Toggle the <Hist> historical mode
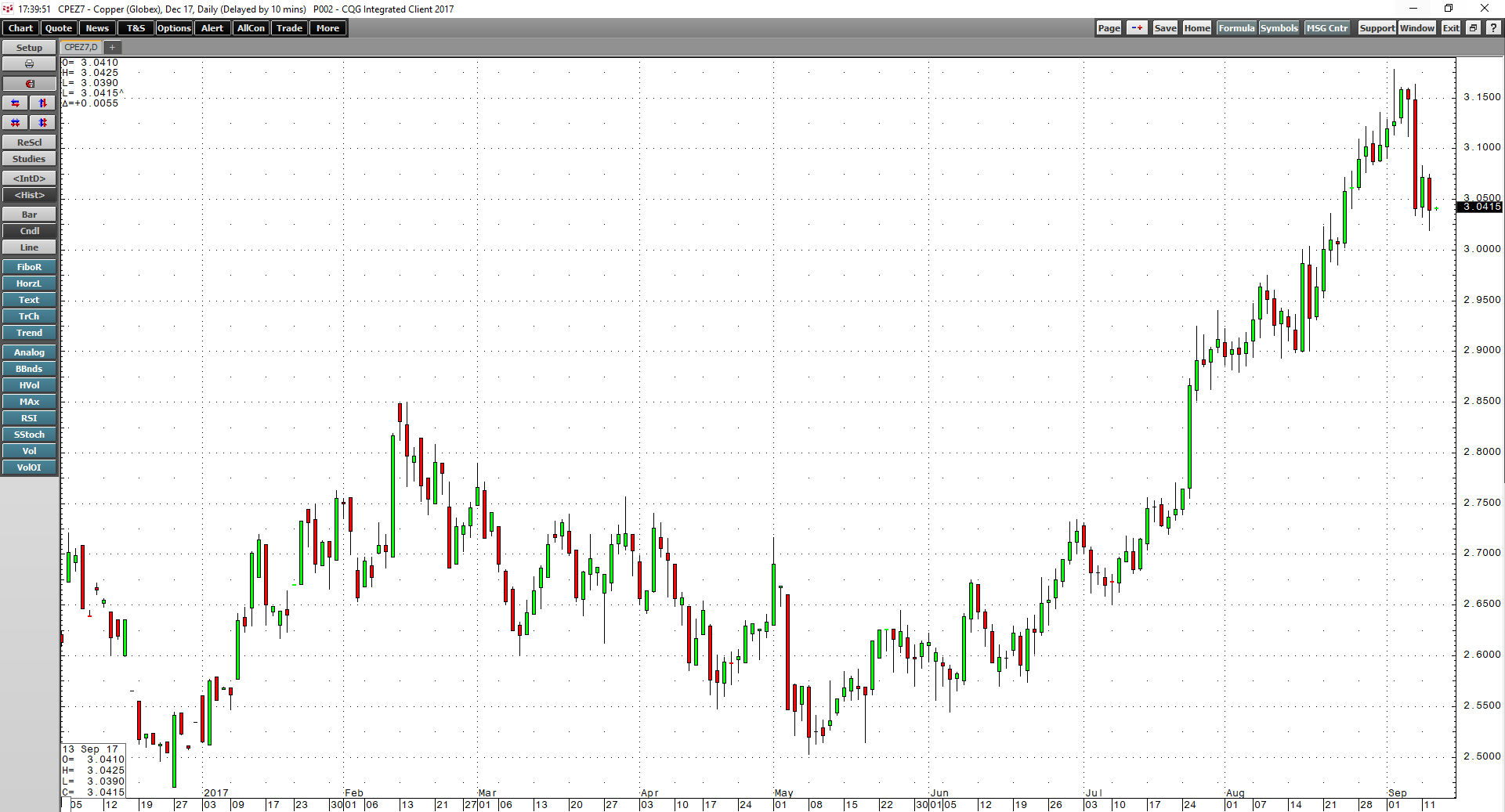Image resolution: width=1505 pixels, height=812 pixels. 29,195
